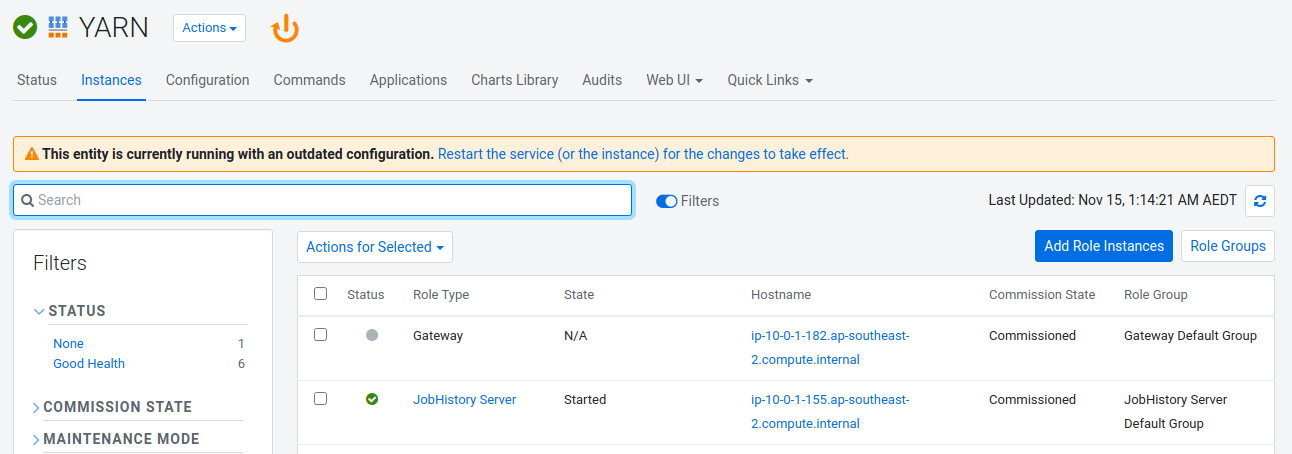Select the Gateway row checkbox
The height and width of the screenshot is (454, 1292).
[320, 335]
